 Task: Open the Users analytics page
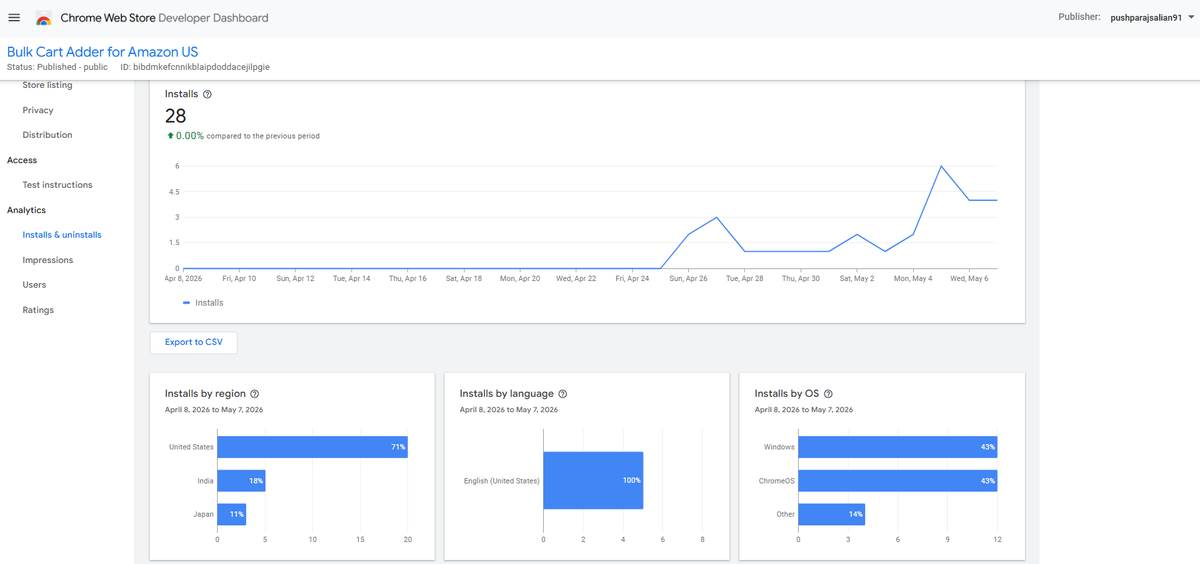point(34,285)
